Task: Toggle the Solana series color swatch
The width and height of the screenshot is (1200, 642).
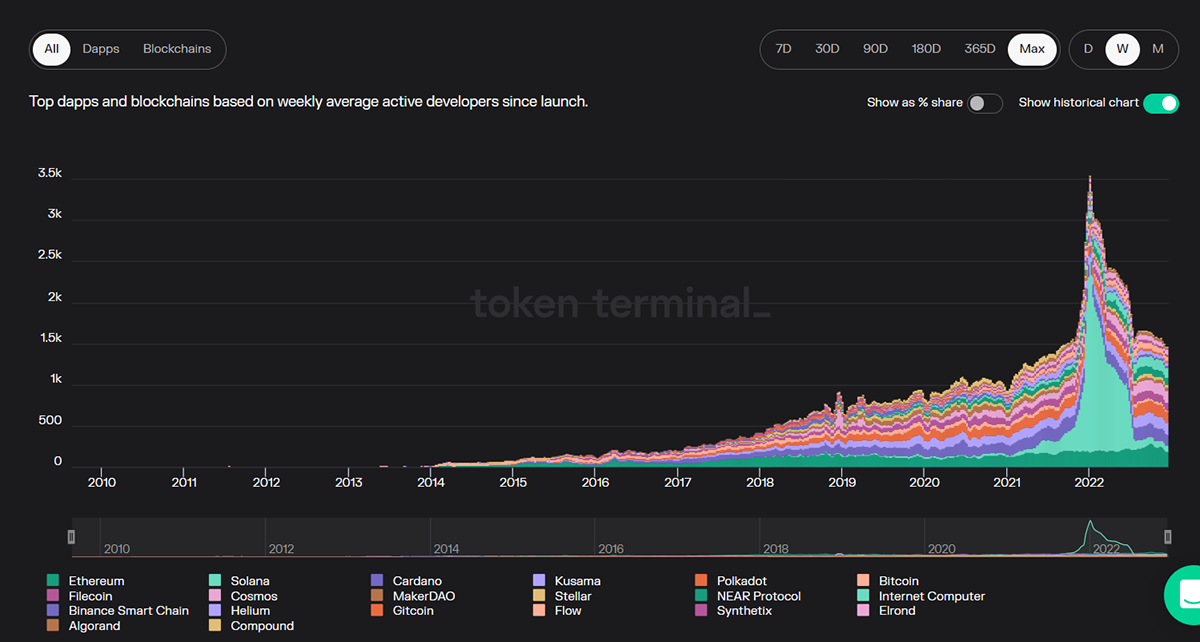Action: (x=215, y=581)
